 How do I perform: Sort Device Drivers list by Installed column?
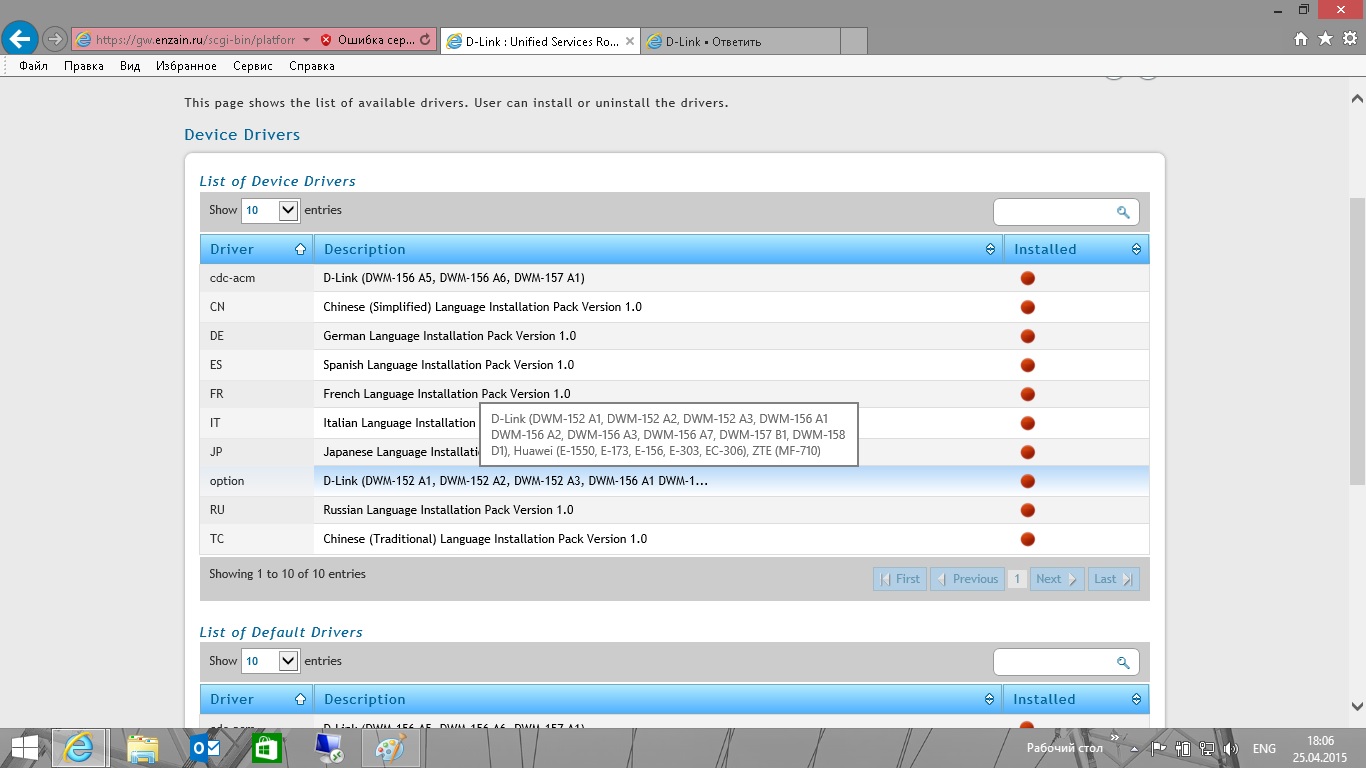tap(1077, 249)
